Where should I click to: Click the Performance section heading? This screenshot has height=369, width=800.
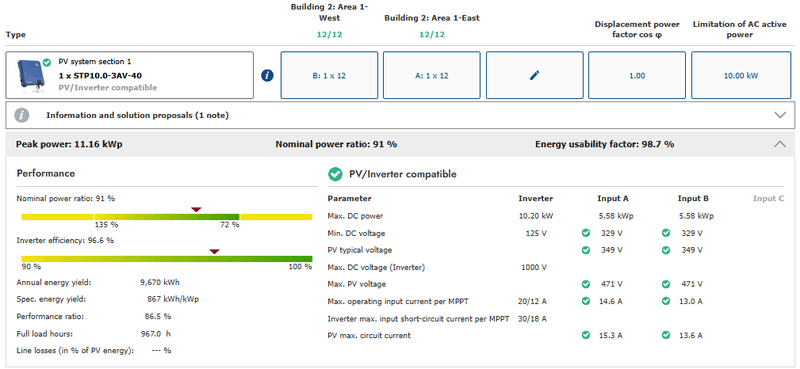(45, 174)
